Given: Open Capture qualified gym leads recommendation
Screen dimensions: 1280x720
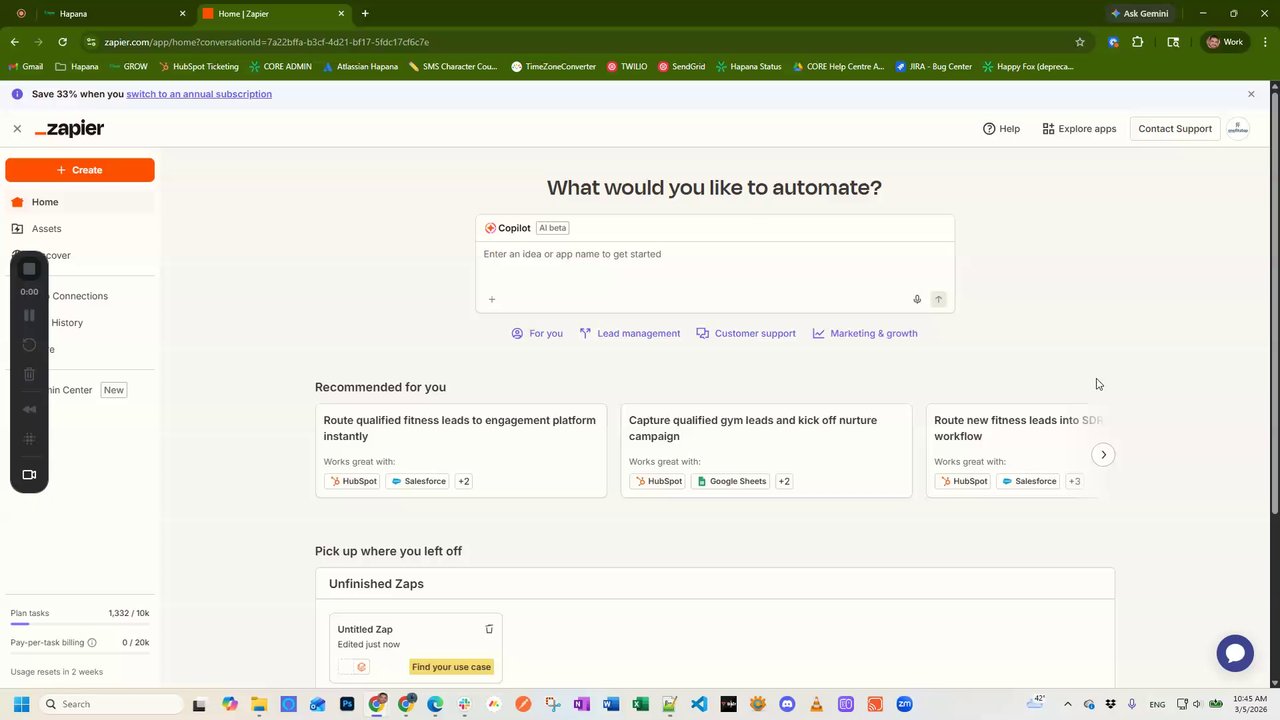Looking at the screenshot, I should pos(766,451).
